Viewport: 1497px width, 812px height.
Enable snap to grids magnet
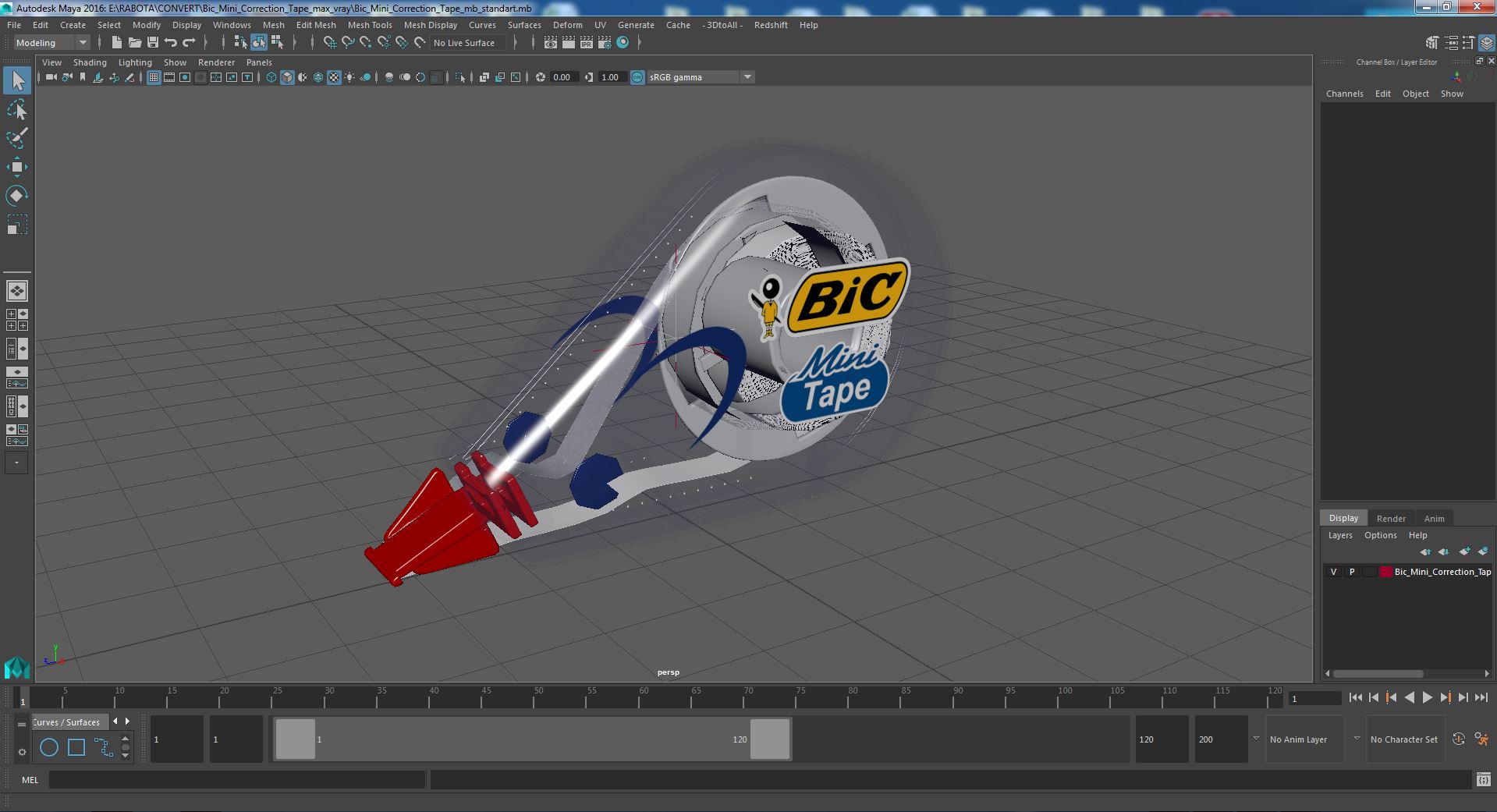(x=329, y=43)
